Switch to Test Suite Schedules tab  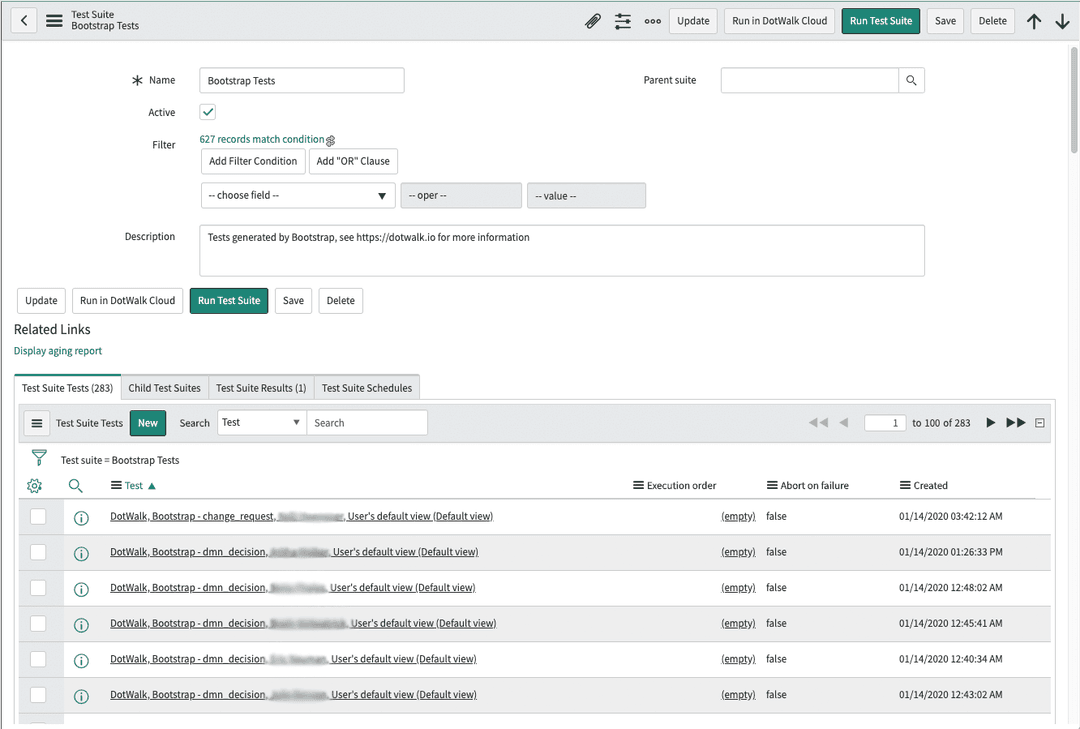(x=367, y=388)
